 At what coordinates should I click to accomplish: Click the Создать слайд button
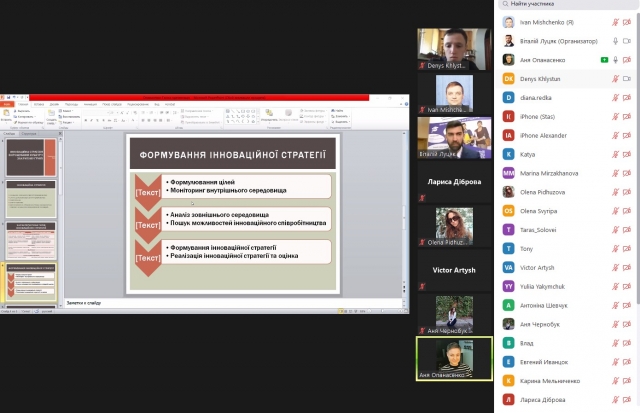pyautogui.click(x=51, y=117)
